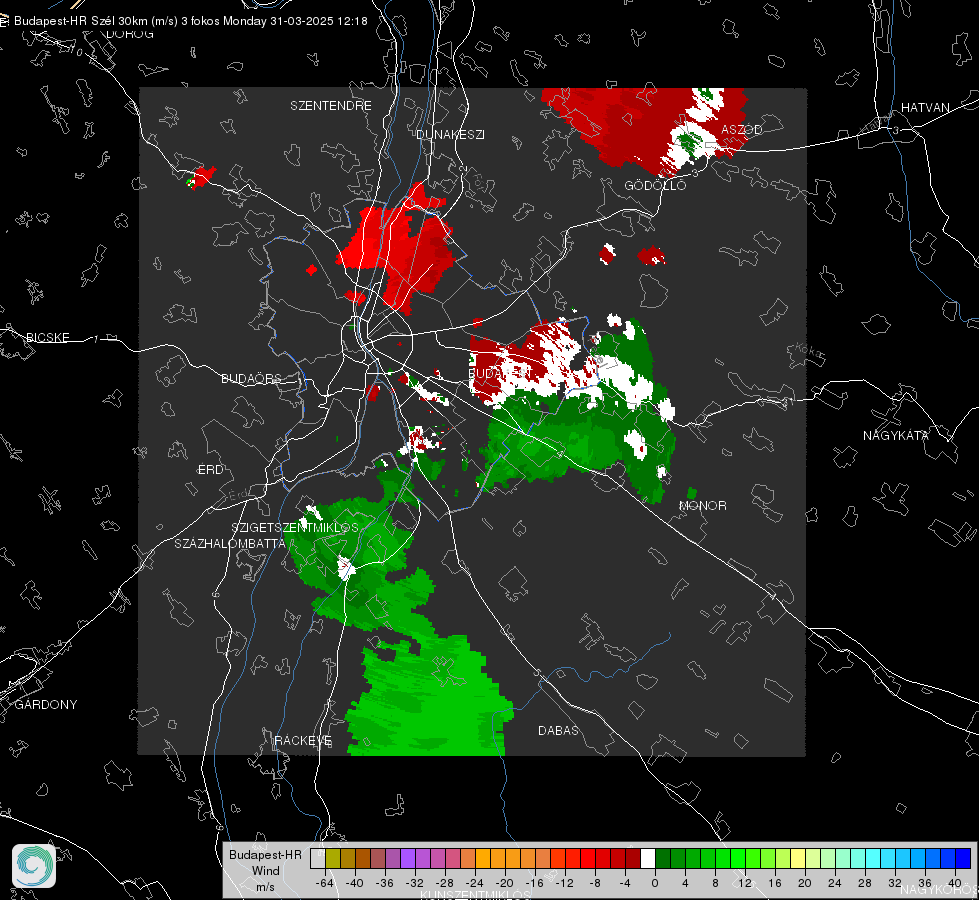
Task: Click the DOROG town label
Action: (130, 34)
